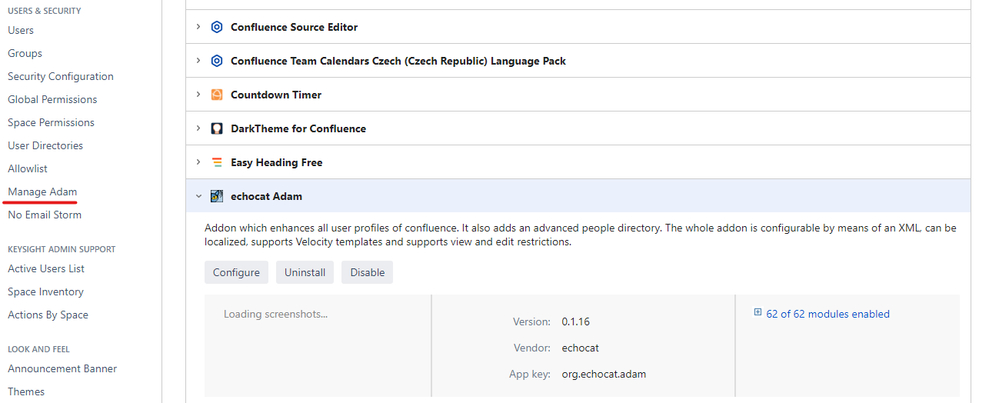Click the Easy Heading Free title

coord(277,162)
